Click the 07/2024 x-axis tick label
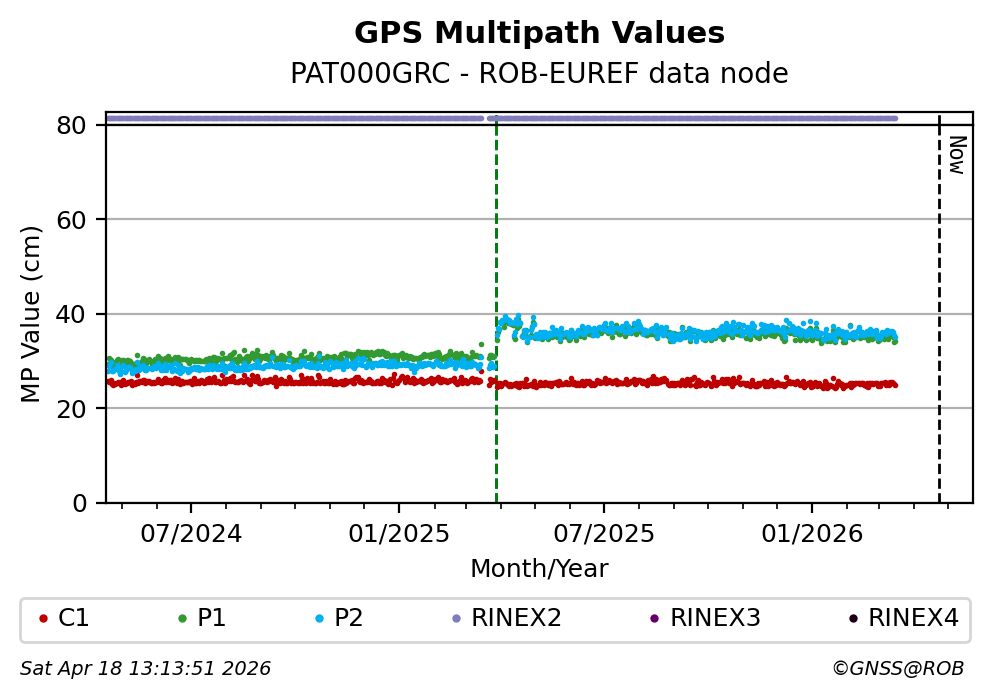Image resolution: width=992 pixels, height=699 pixels. tap(191, 533)
